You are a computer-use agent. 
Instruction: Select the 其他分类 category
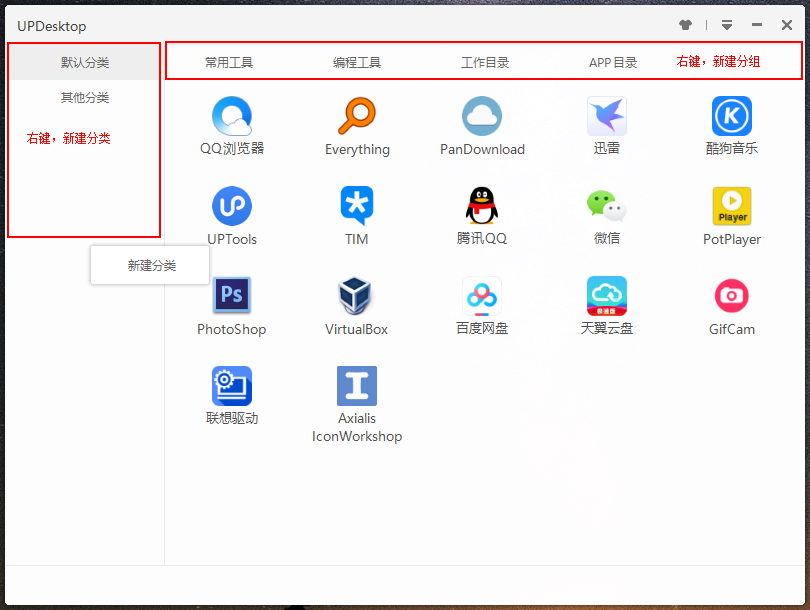click(85, 97)
